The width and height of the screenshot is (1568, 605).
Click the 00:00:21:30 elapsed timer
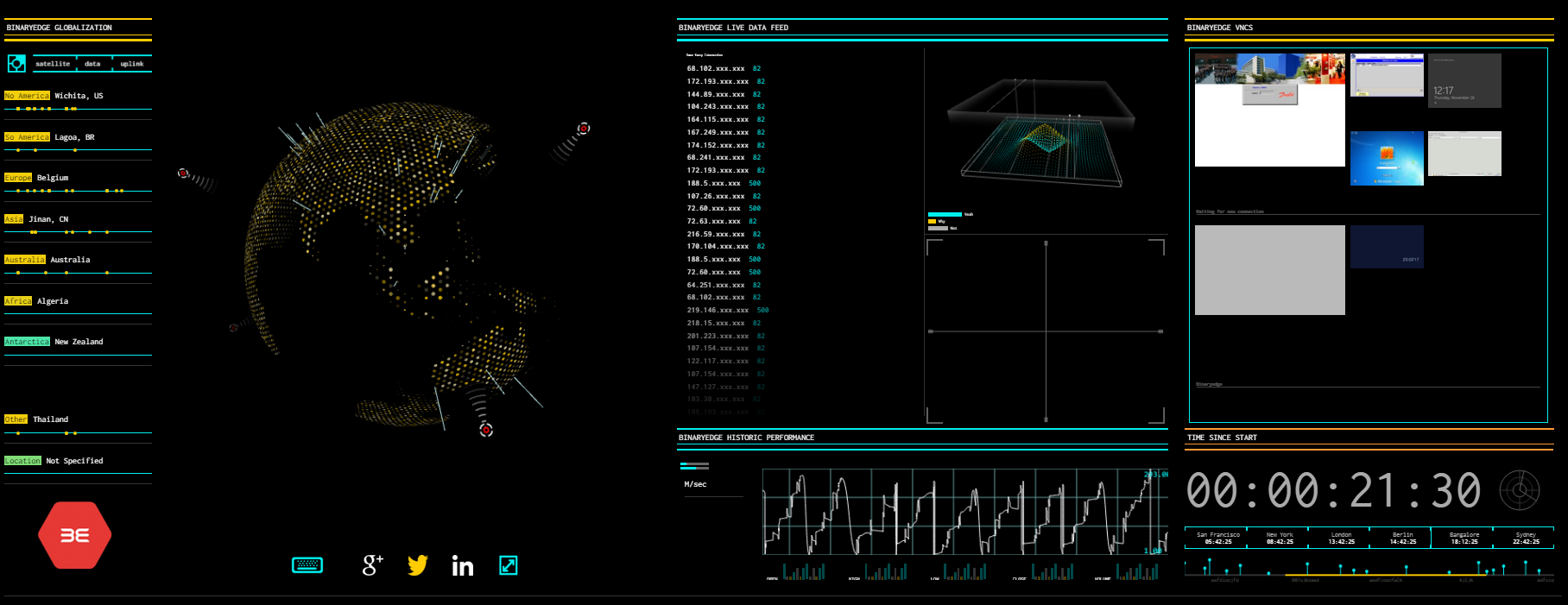1334,491
